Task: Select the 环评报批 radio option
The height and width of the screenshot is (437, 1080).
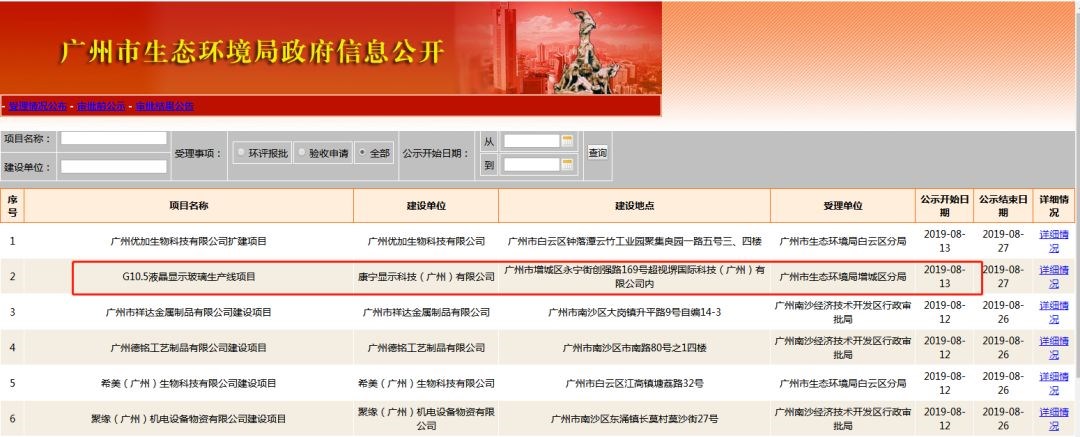Action: point(241,153)
